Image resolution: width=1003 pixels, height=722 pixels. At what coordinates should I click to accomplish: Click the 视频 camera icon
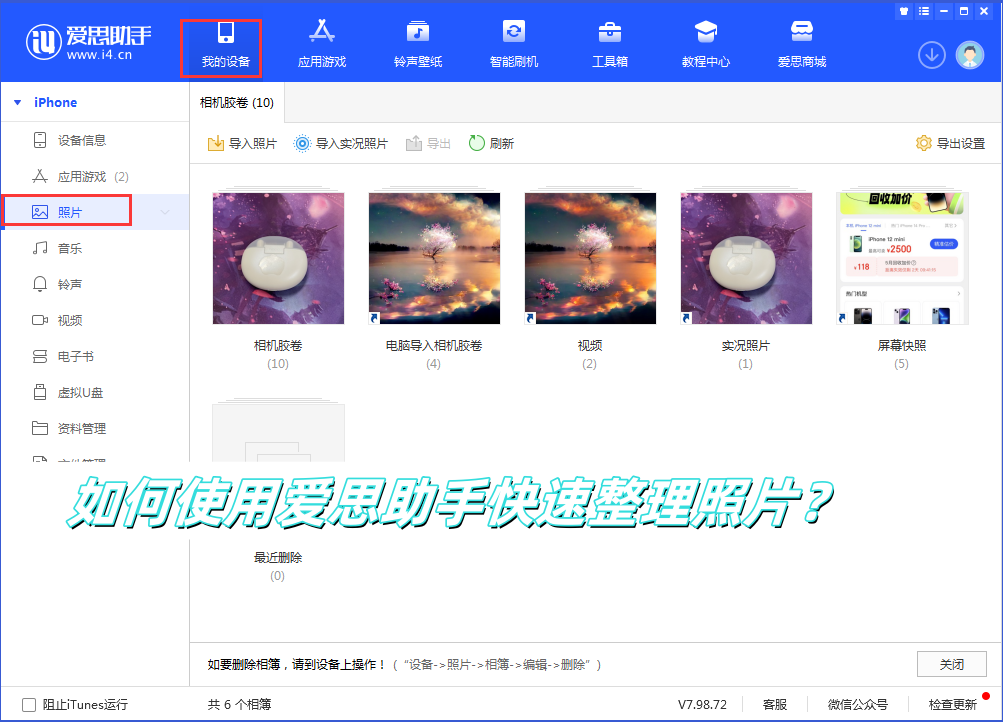pyautogui.click(x=40, y=320)
